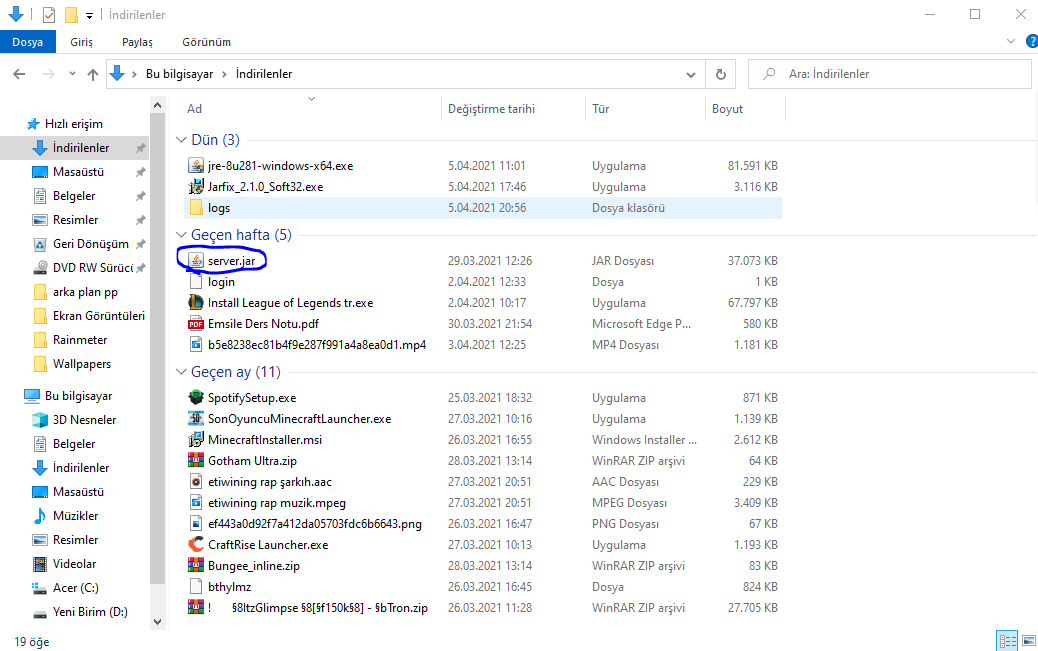Screen dimensions: 1038x651
Task: Open Geri Dönüşüm in the sidebar
Action: 91,244
